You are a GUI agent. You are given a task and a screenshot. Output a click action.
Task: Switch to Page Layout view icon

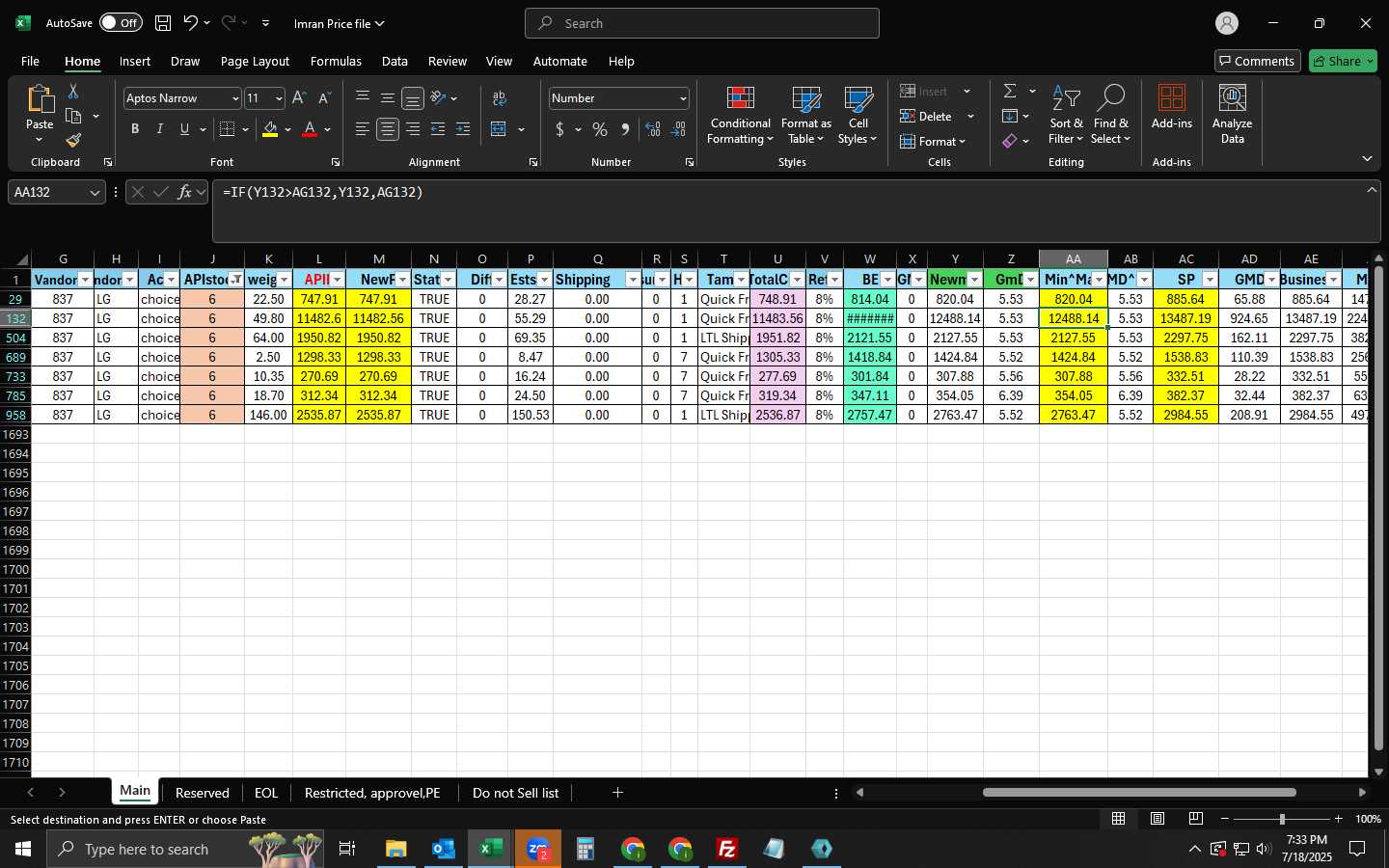click(x=1157, y=819)
